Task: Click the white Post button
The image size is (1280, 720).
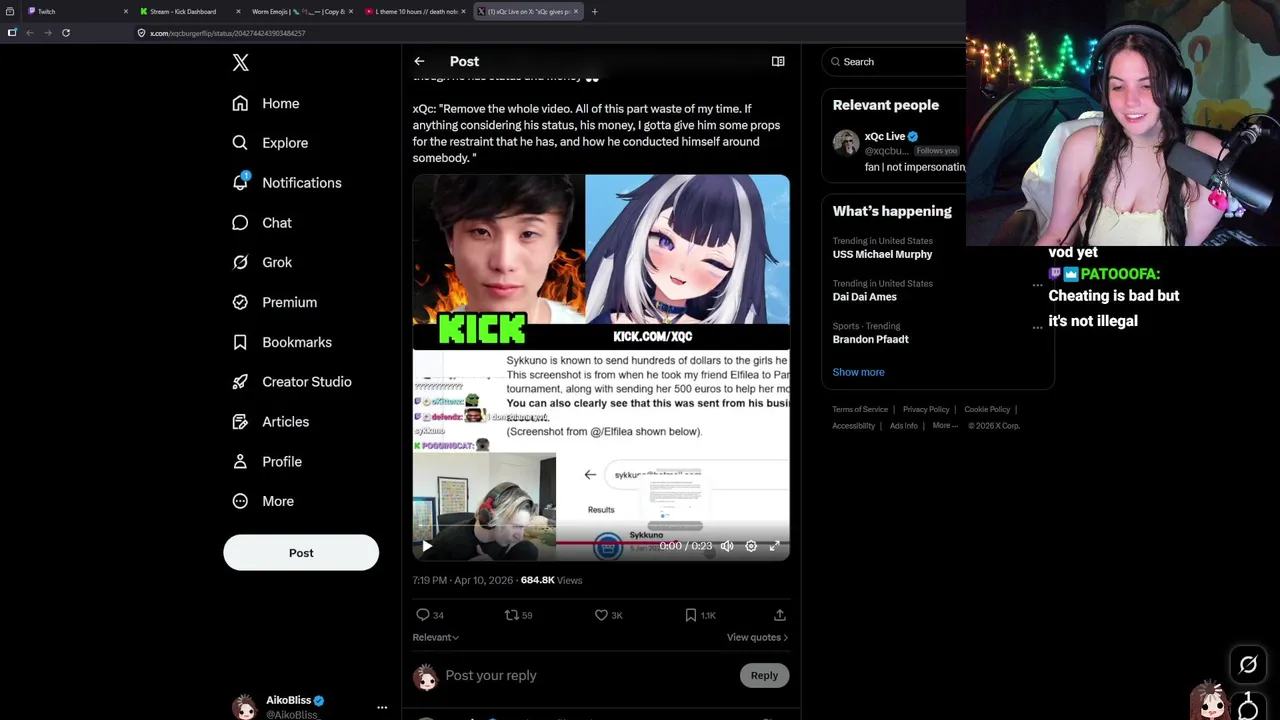Action: point(301,553)
